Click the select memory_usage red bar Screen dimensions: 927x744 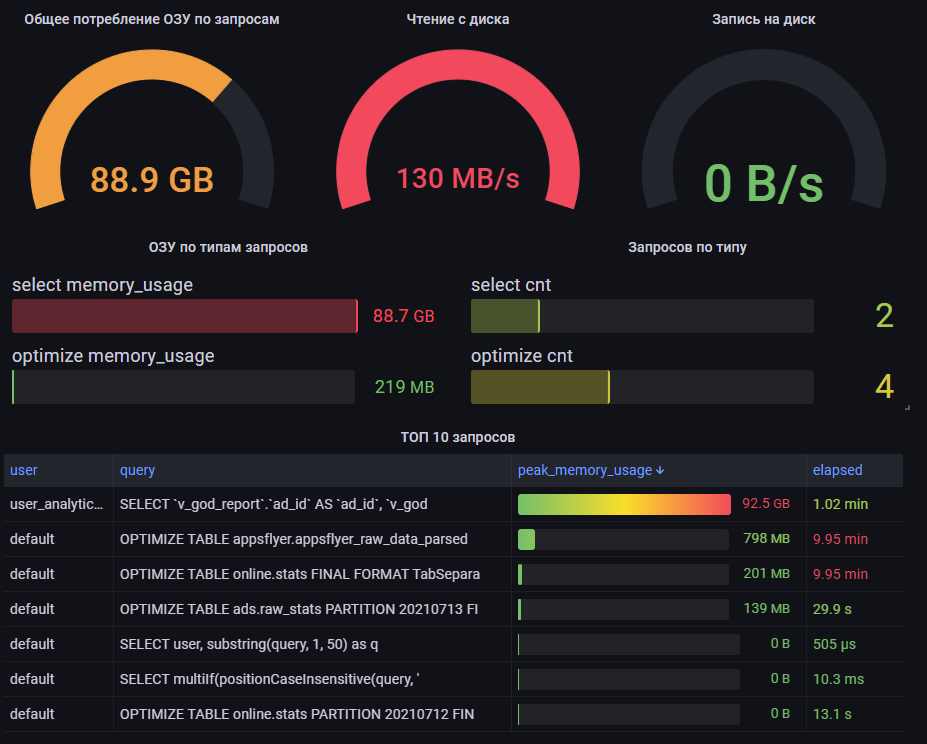coord(184,316)
